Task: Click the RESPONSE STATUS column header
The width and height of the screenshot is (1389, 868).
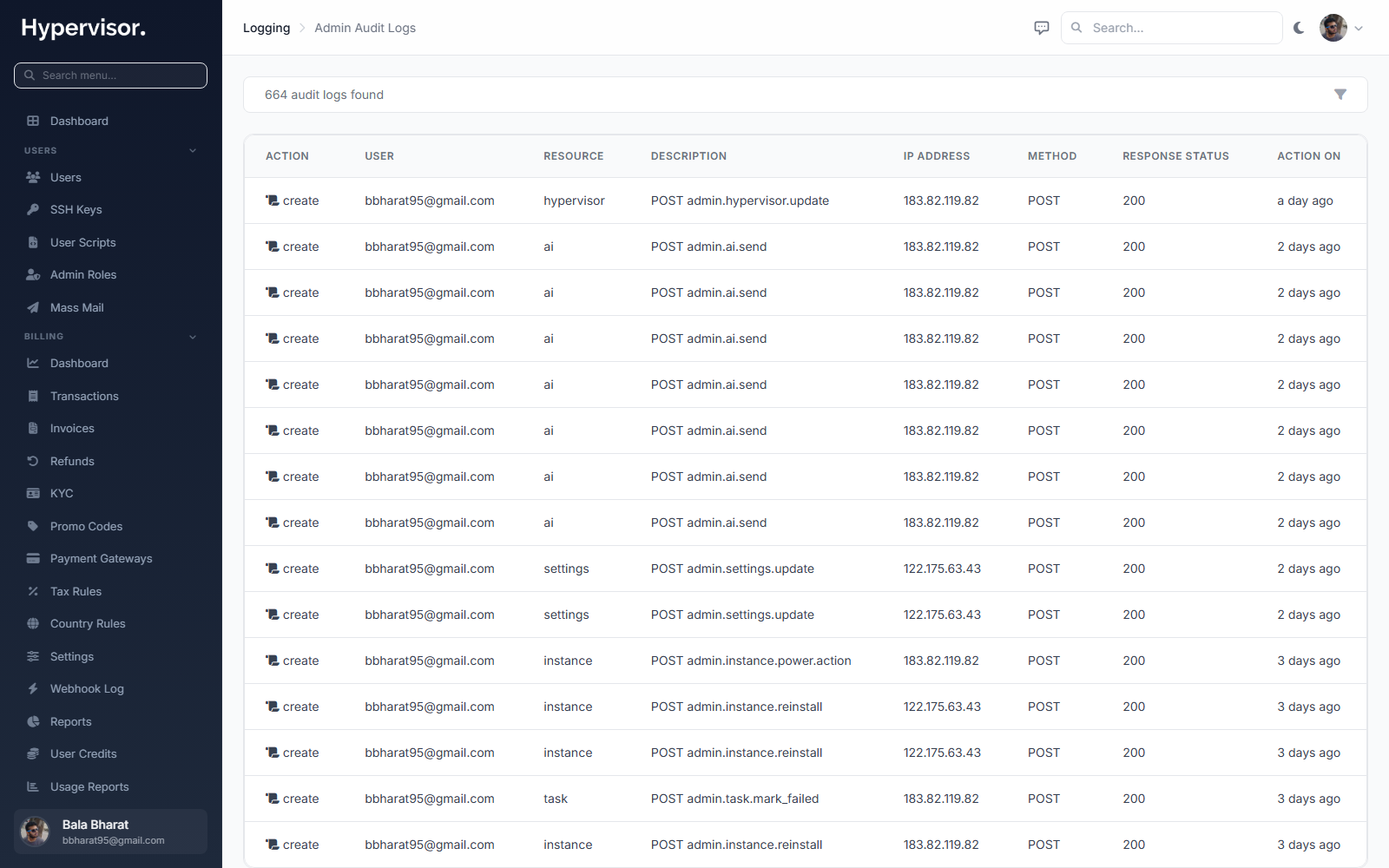Action: (x=1175, y=156)
